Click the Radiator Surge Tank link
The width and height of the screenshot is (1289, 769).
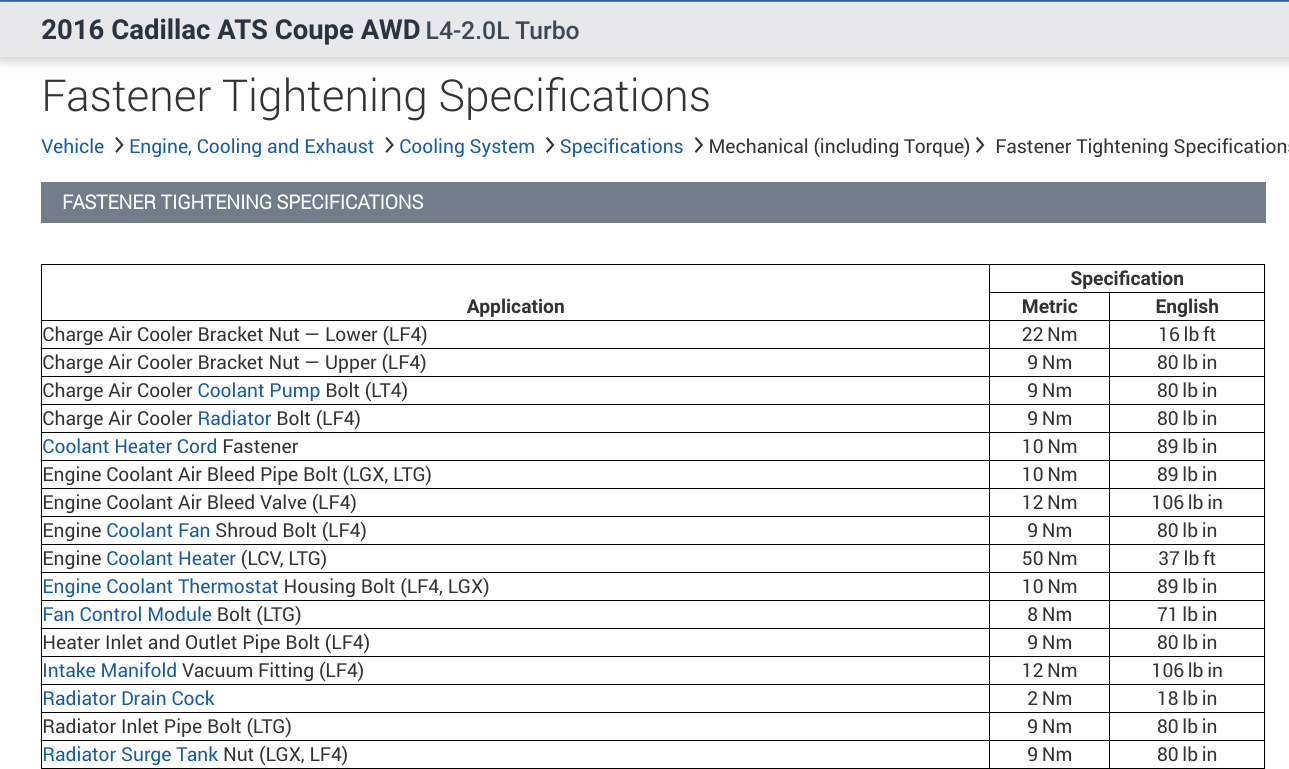click(130, 754)
